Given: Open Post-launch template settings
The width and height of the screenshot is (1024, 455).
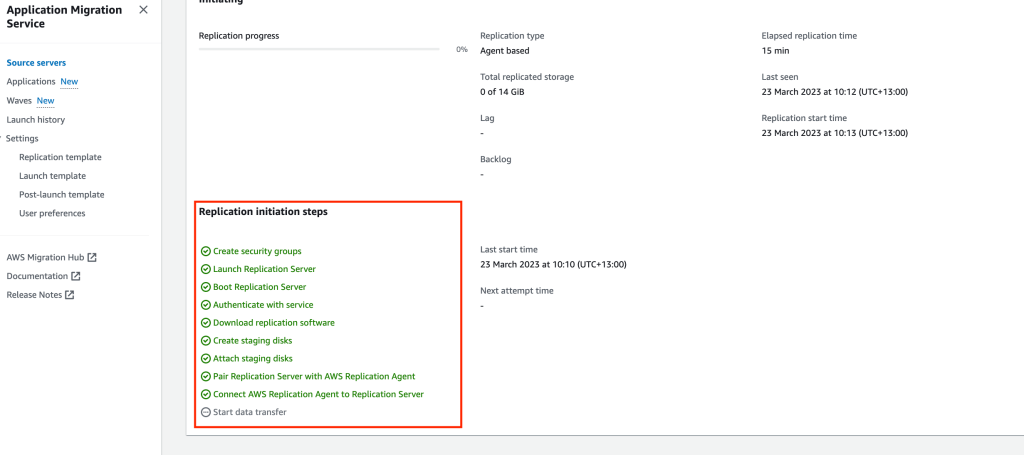Looking at the screenshot, I should [x=61, y=195].
